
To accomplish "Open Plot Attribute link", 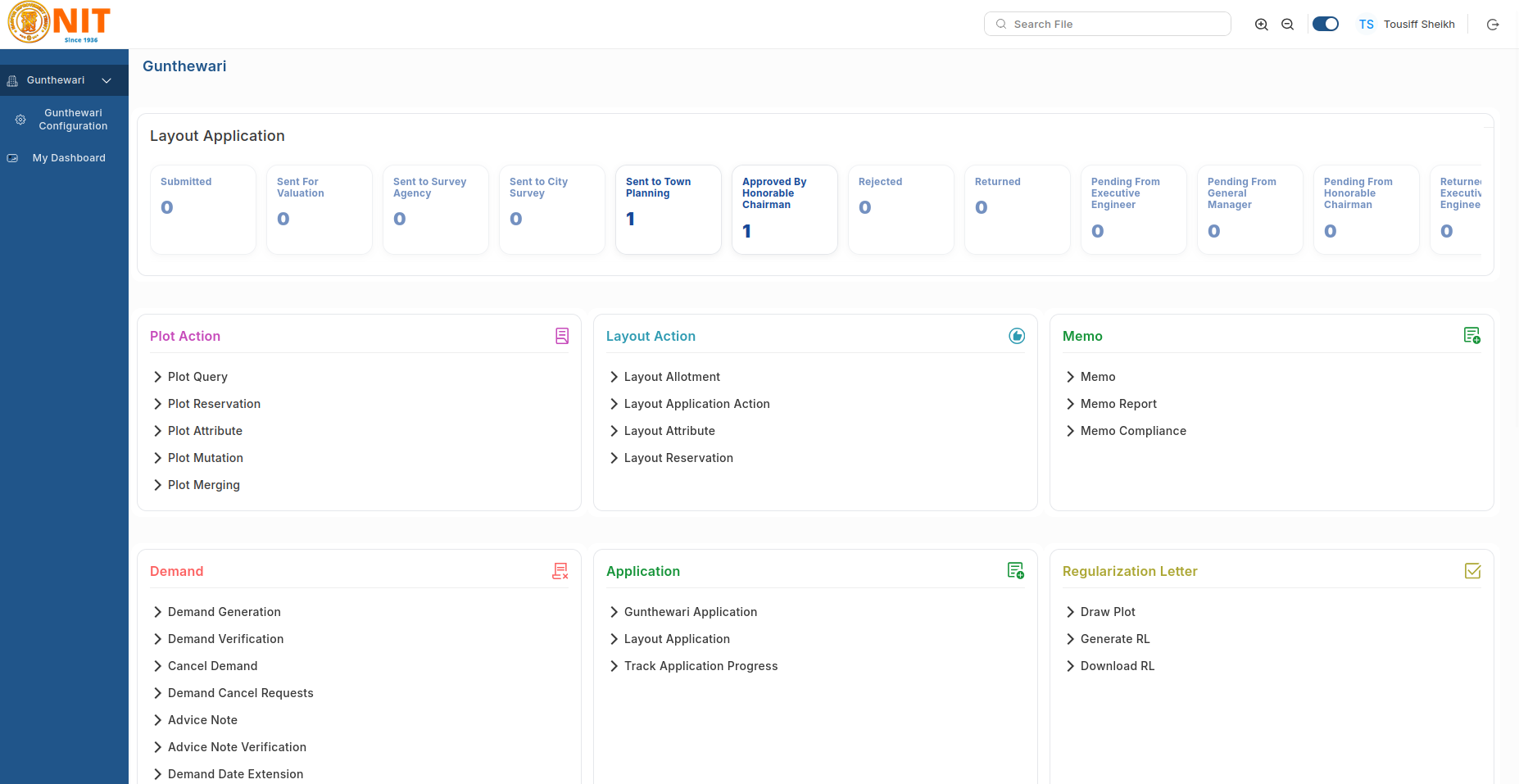I will 205,431.
